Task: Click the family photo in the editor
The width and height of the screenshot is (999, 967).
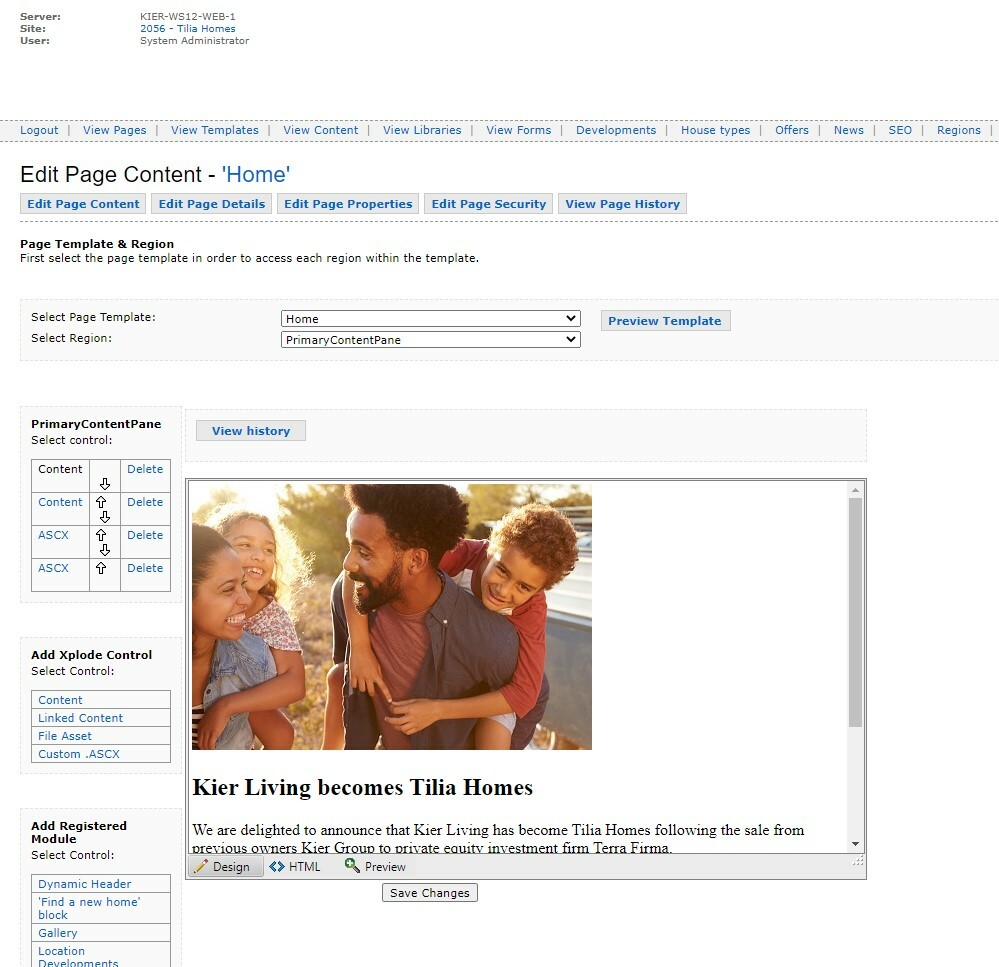Action: coord(392,617)
